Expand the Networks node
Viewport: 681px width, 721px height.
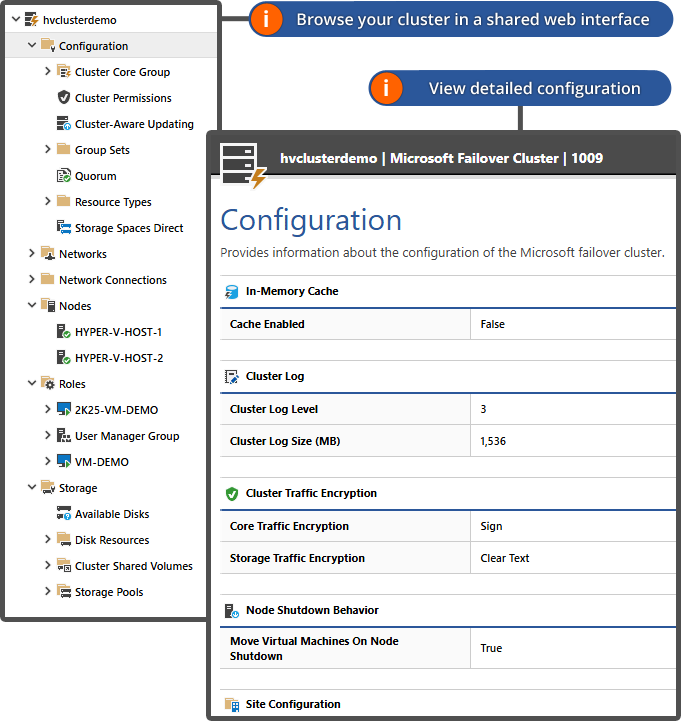coord(32,253)
